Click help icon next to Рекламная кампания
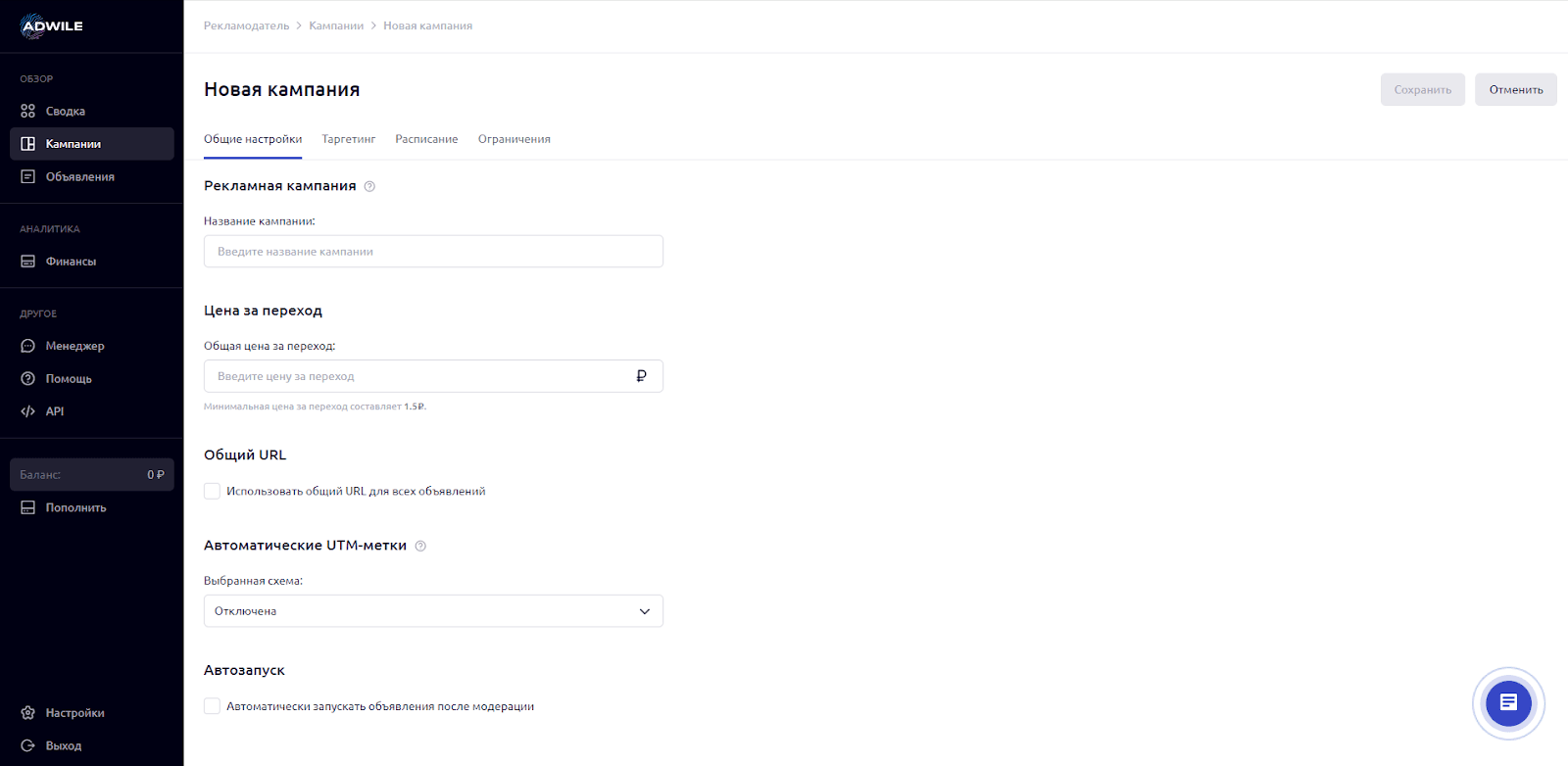The image size is (1568, 766). pos(369,186)
